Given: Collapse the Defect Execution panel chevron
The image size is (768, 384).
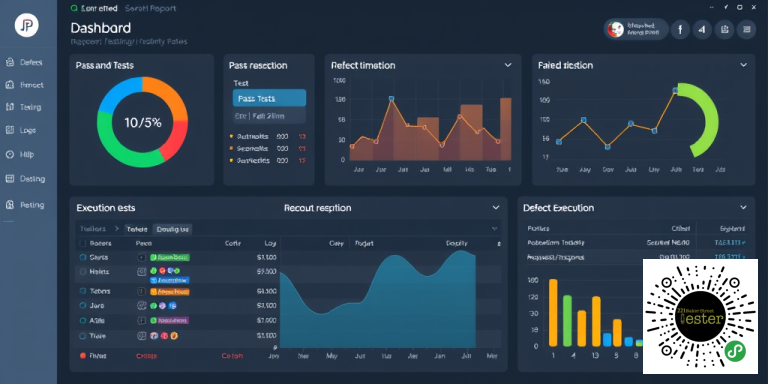Looking at the screenshot, I should pyautogui.click(x=744, y=208).
